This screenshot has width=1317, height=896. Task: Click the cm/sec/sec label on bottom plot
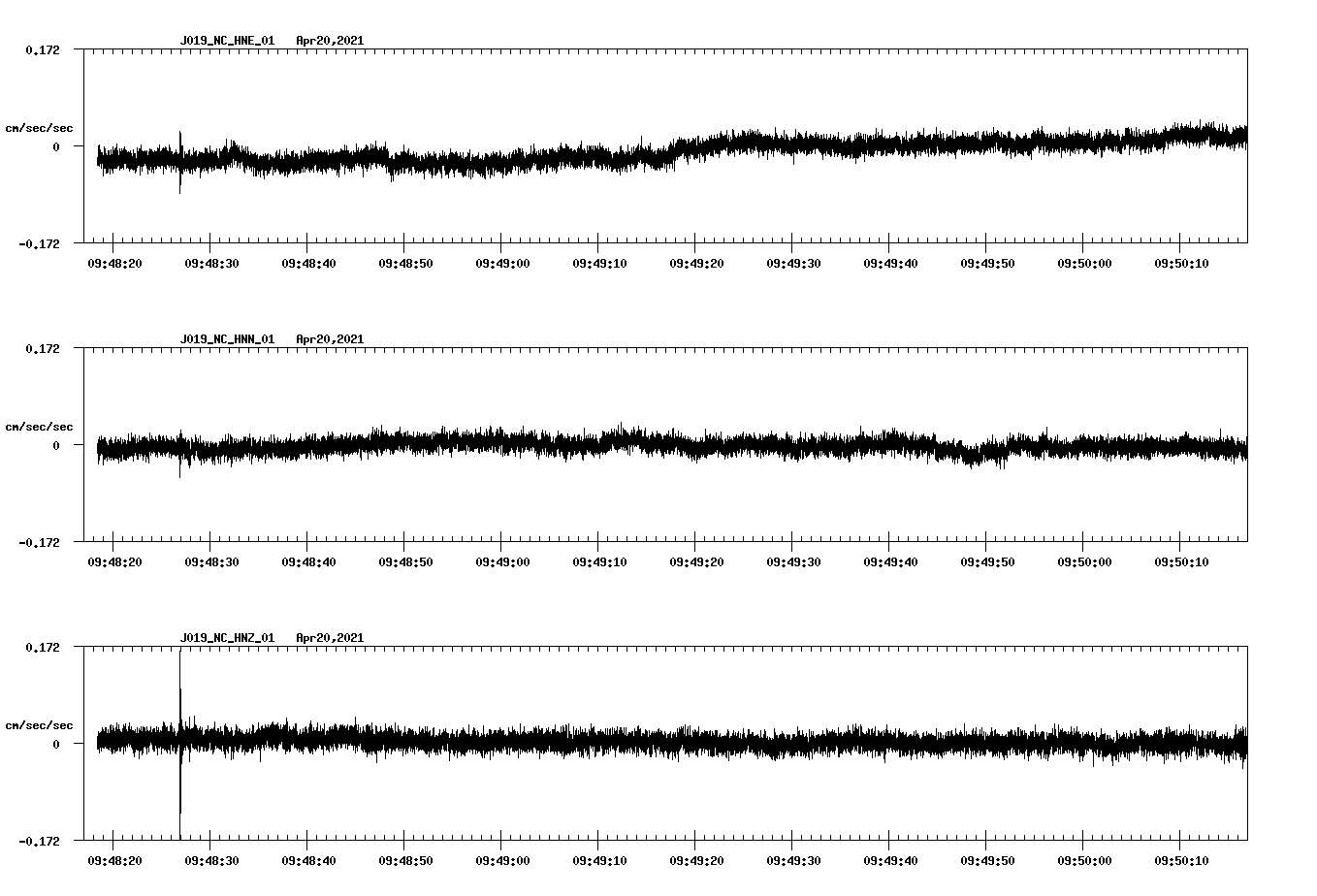pyautogui.click(x=40, y=723)
